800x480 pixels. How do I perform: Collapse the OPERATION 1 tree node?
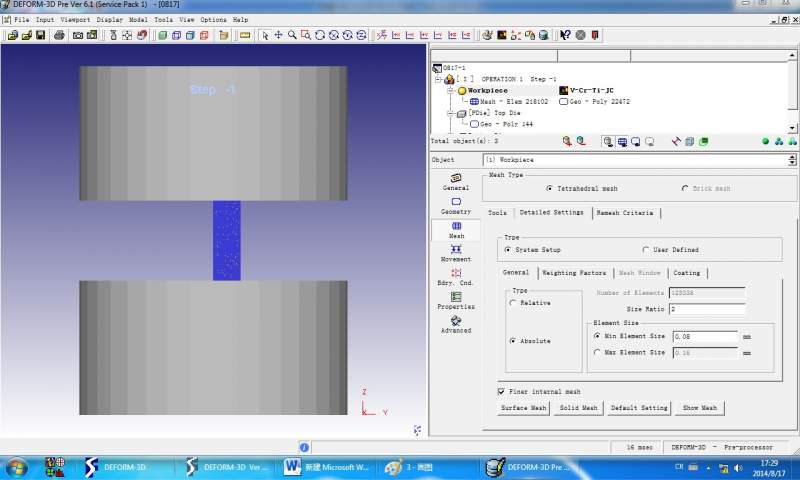tap(438, 79)
